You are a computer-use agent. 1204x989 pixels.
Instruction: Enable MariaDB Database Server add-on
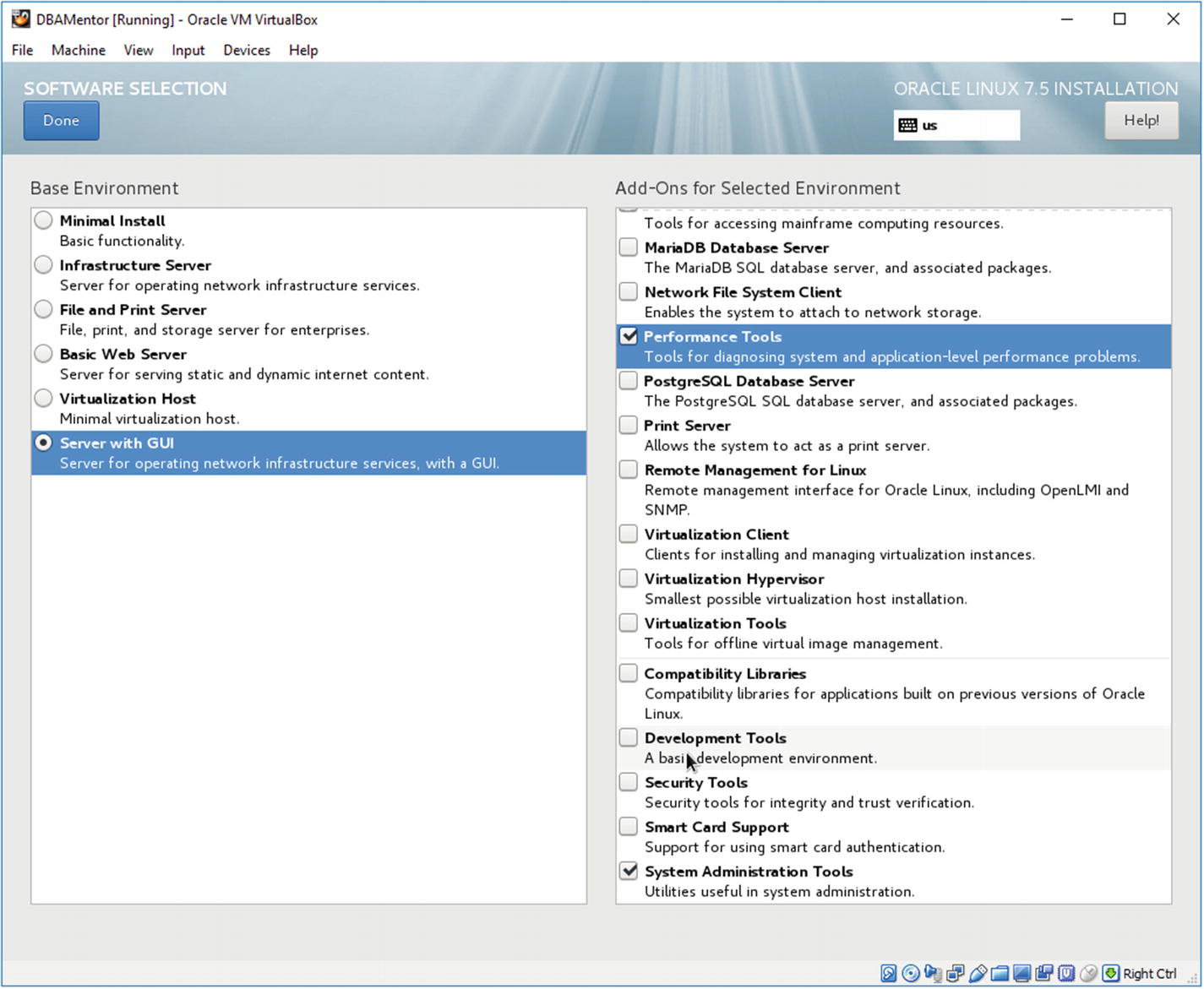[x=628, y=247]
